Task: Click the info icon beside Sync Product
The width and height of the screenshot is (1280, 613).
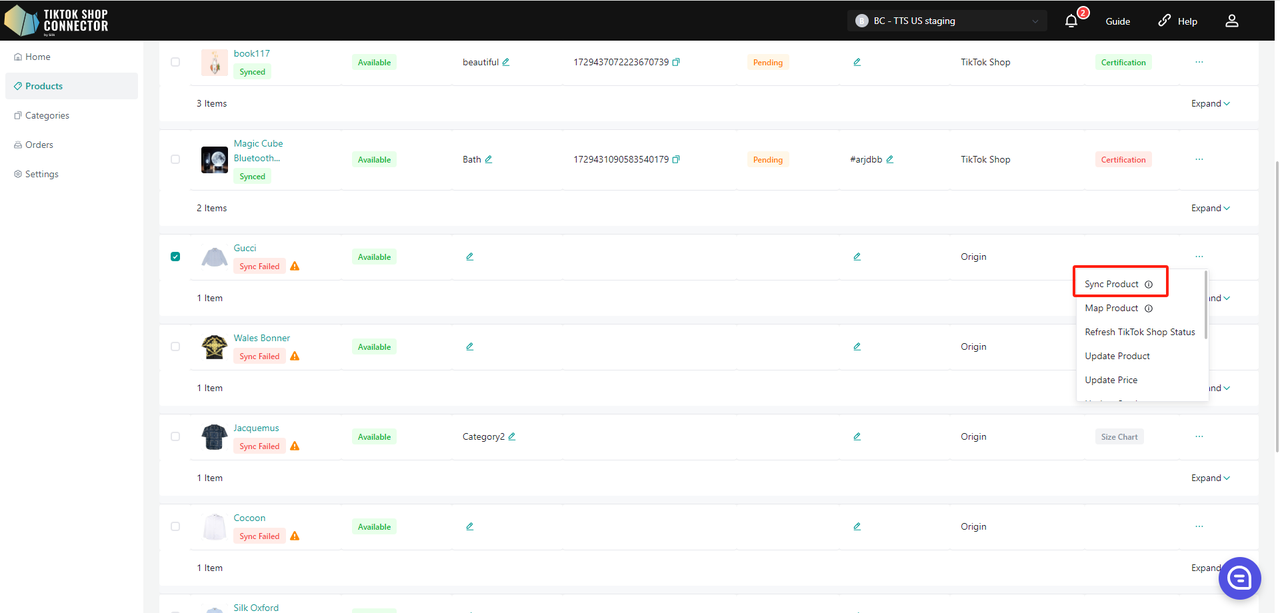Action: [1149, 285]
